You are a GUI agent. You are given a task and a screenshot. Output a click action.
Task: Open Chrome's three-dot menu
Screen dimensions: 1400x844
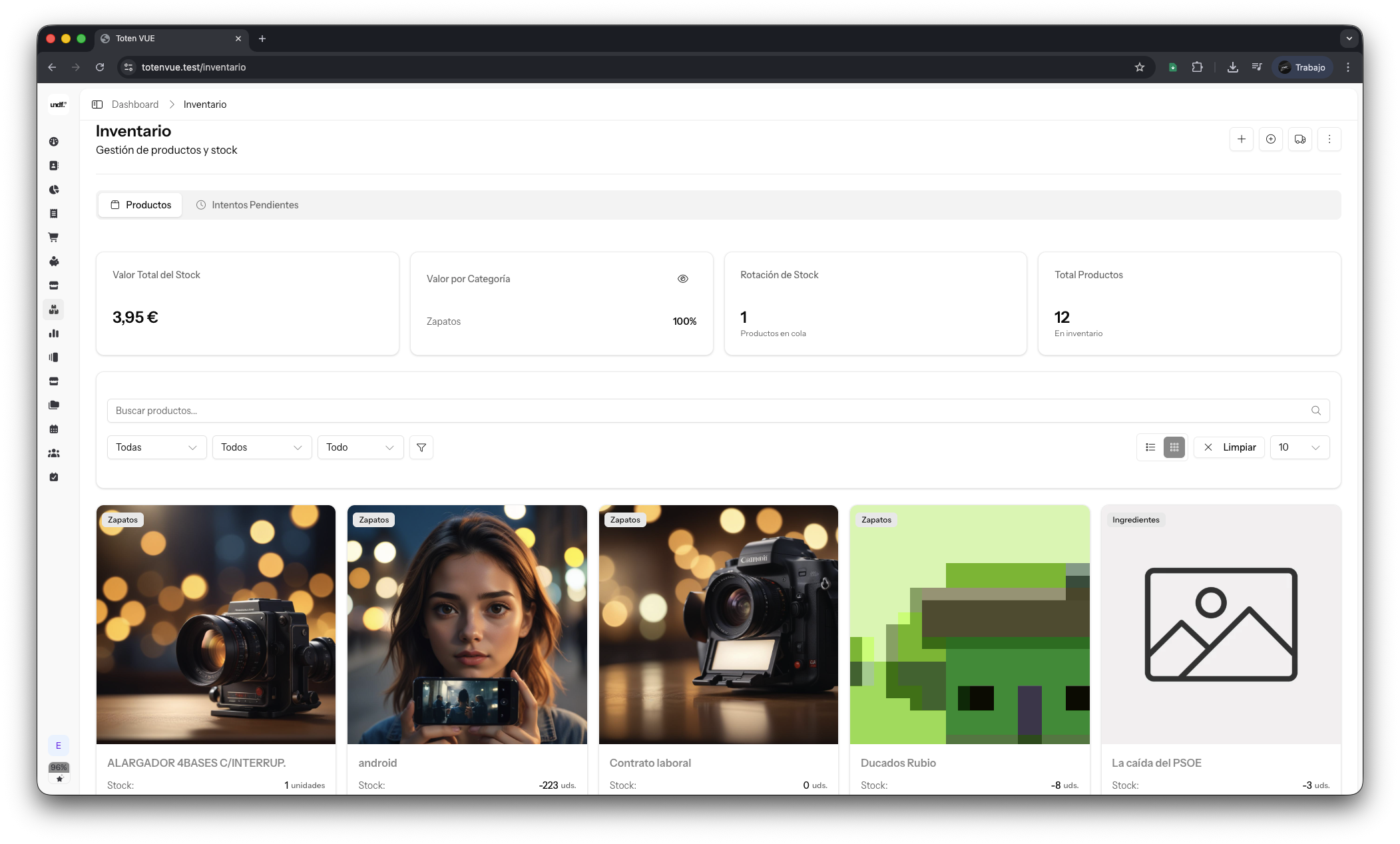1348,67
